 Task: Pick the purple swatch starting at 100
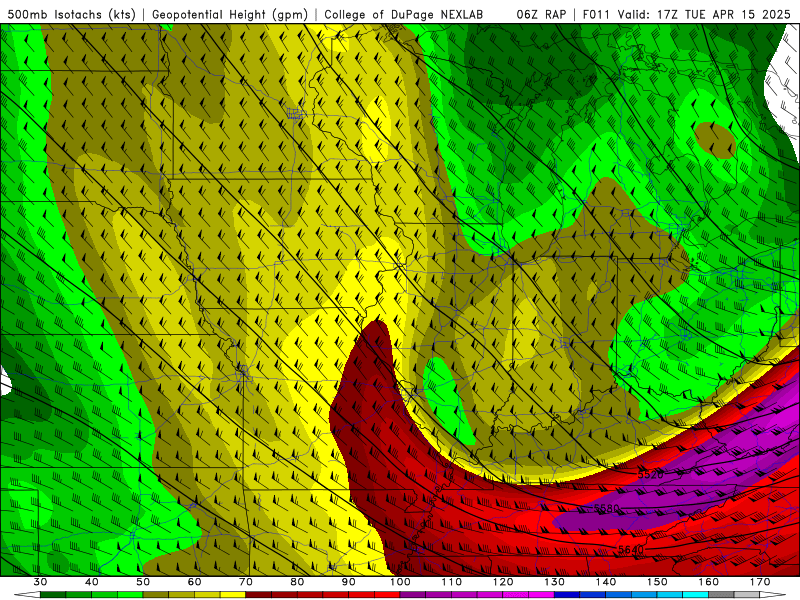pos(413,595)
